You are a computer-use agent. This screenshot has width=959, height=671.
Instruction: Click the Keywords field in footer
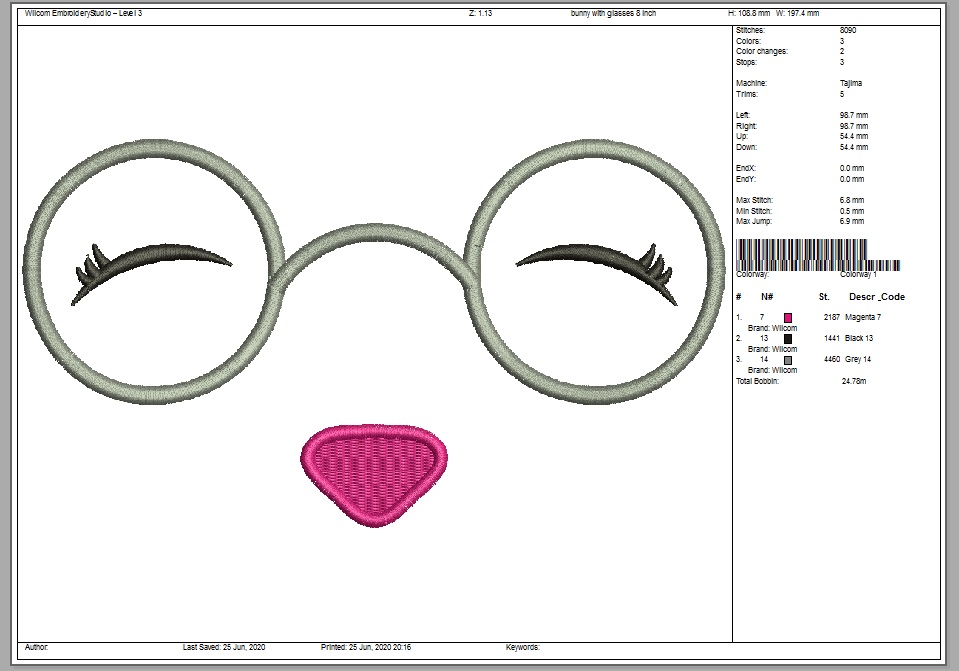523,647
